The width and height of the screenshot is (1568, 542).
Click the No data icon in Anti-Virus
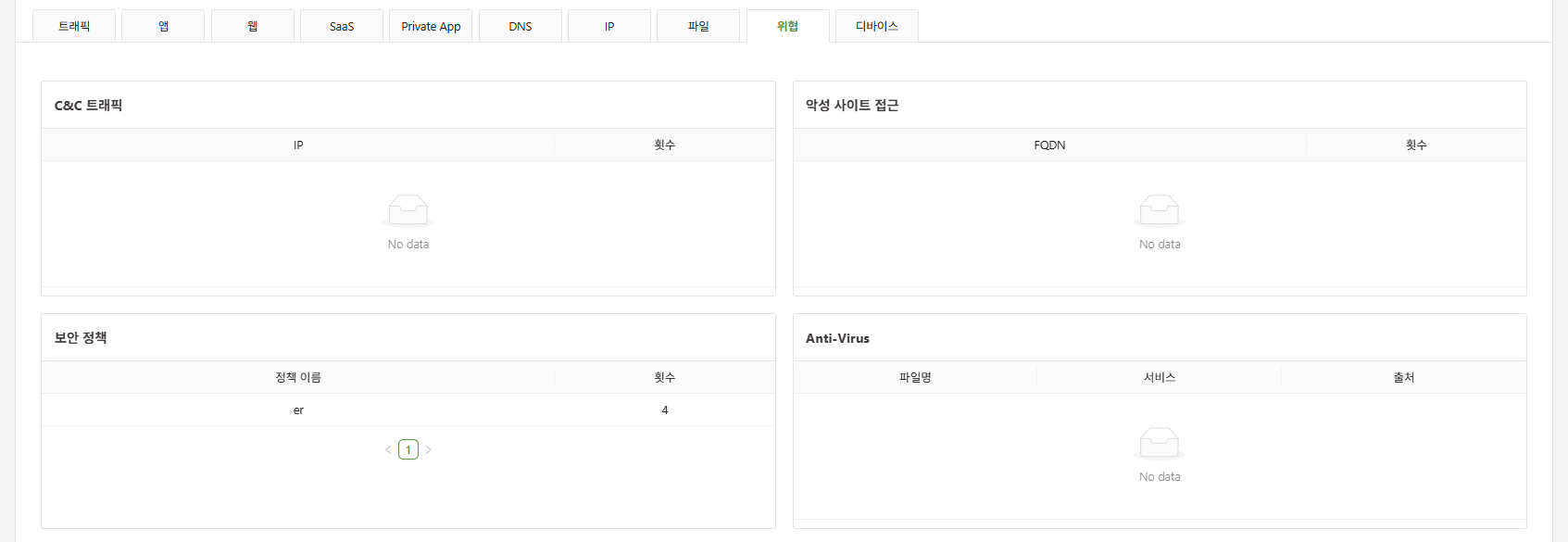click(x=1160, y=443)
